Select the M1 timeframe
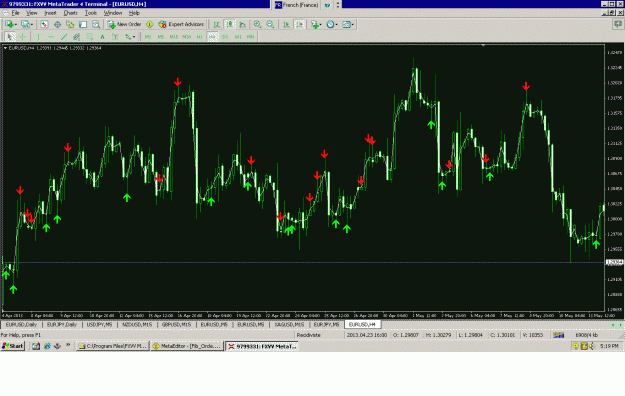 (148, 37)
